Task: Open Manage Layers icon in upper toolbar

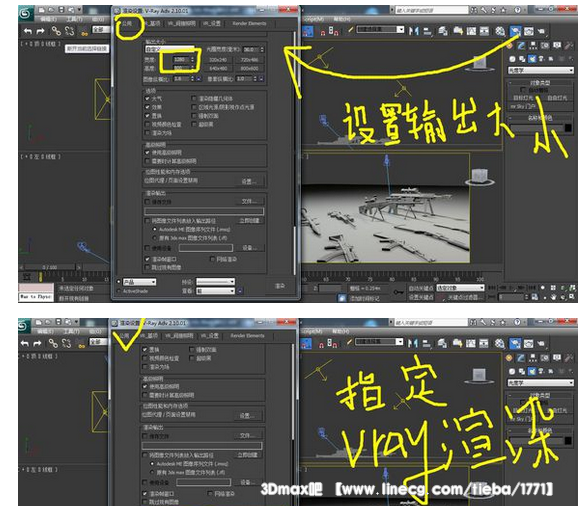Action: pos(443,31)
